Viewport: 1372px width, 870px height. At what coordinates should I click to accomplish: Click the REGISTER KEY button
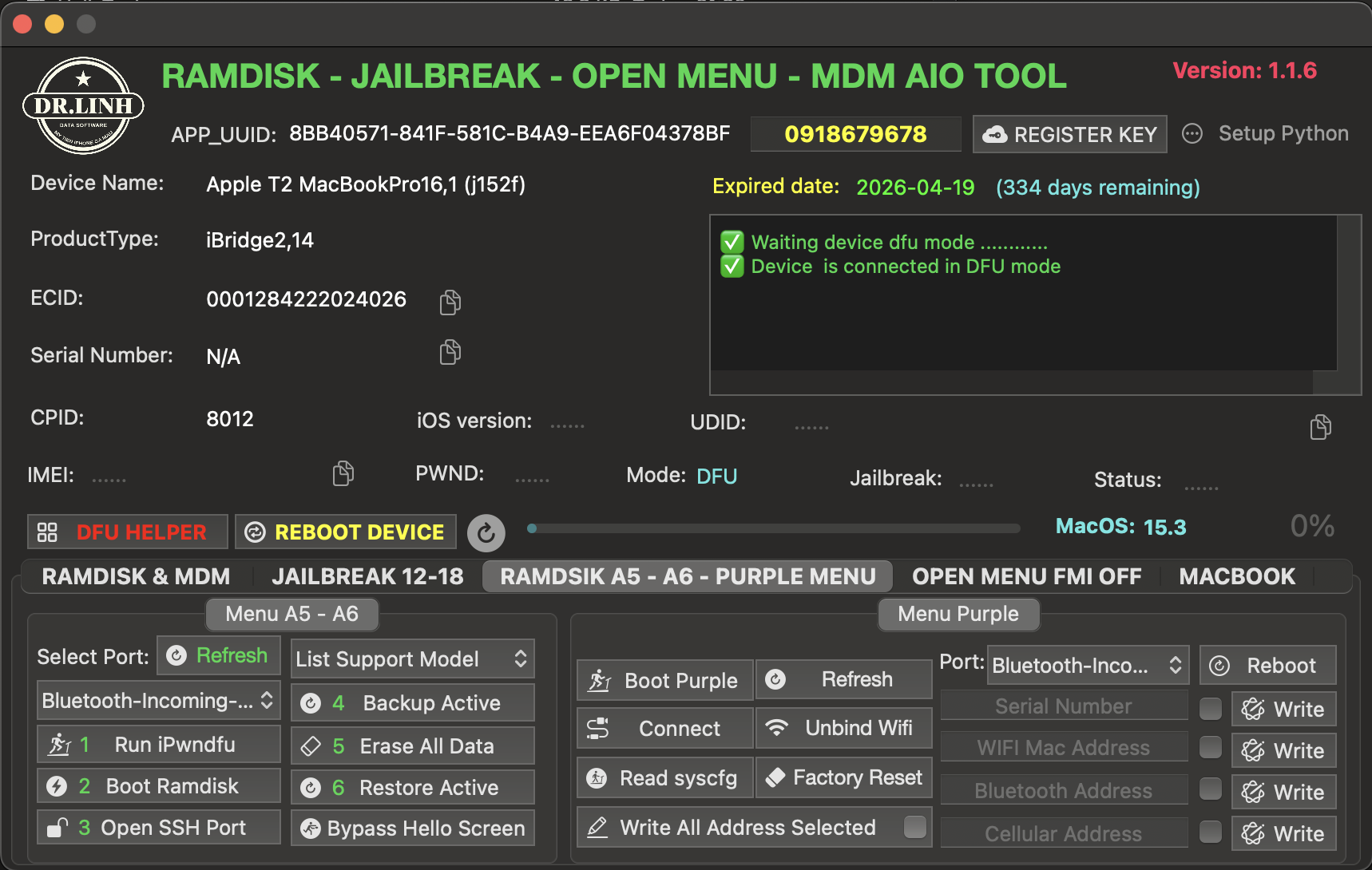[x=1070, y=134]
